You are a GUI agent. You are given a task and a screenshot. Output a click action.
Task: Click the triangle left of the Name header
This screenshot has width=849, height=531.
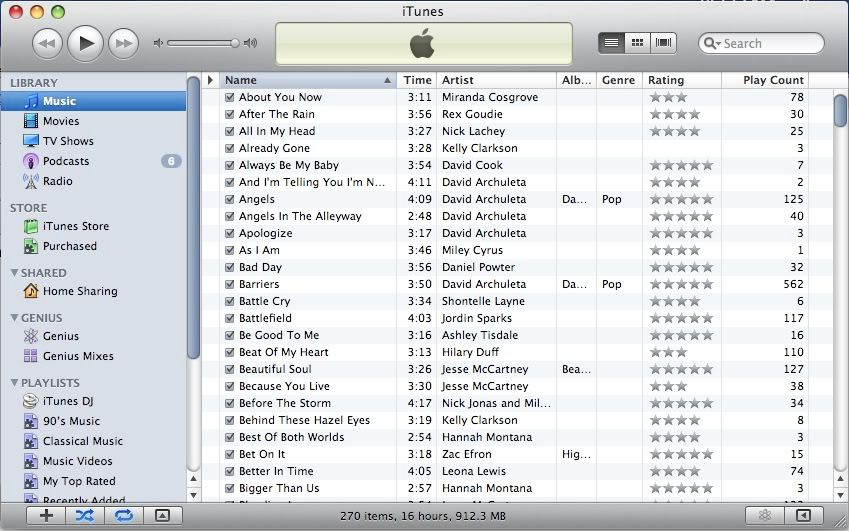[x=211, y=80]
